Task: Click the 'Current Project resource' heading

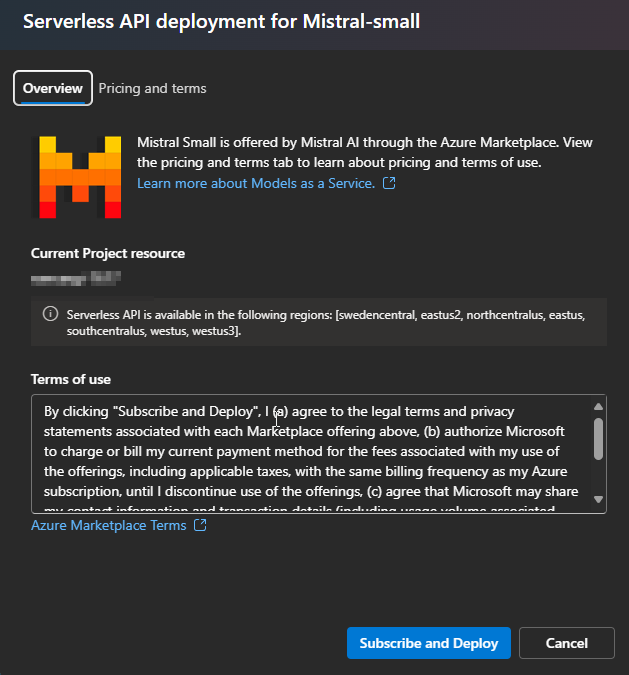Action: pos(108,253)
